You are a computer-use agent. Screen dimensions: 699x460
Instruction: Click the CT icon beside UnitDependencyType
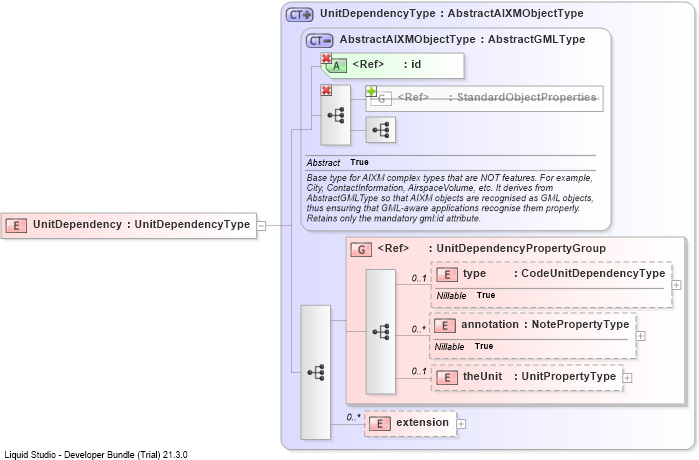click(300, 15)
